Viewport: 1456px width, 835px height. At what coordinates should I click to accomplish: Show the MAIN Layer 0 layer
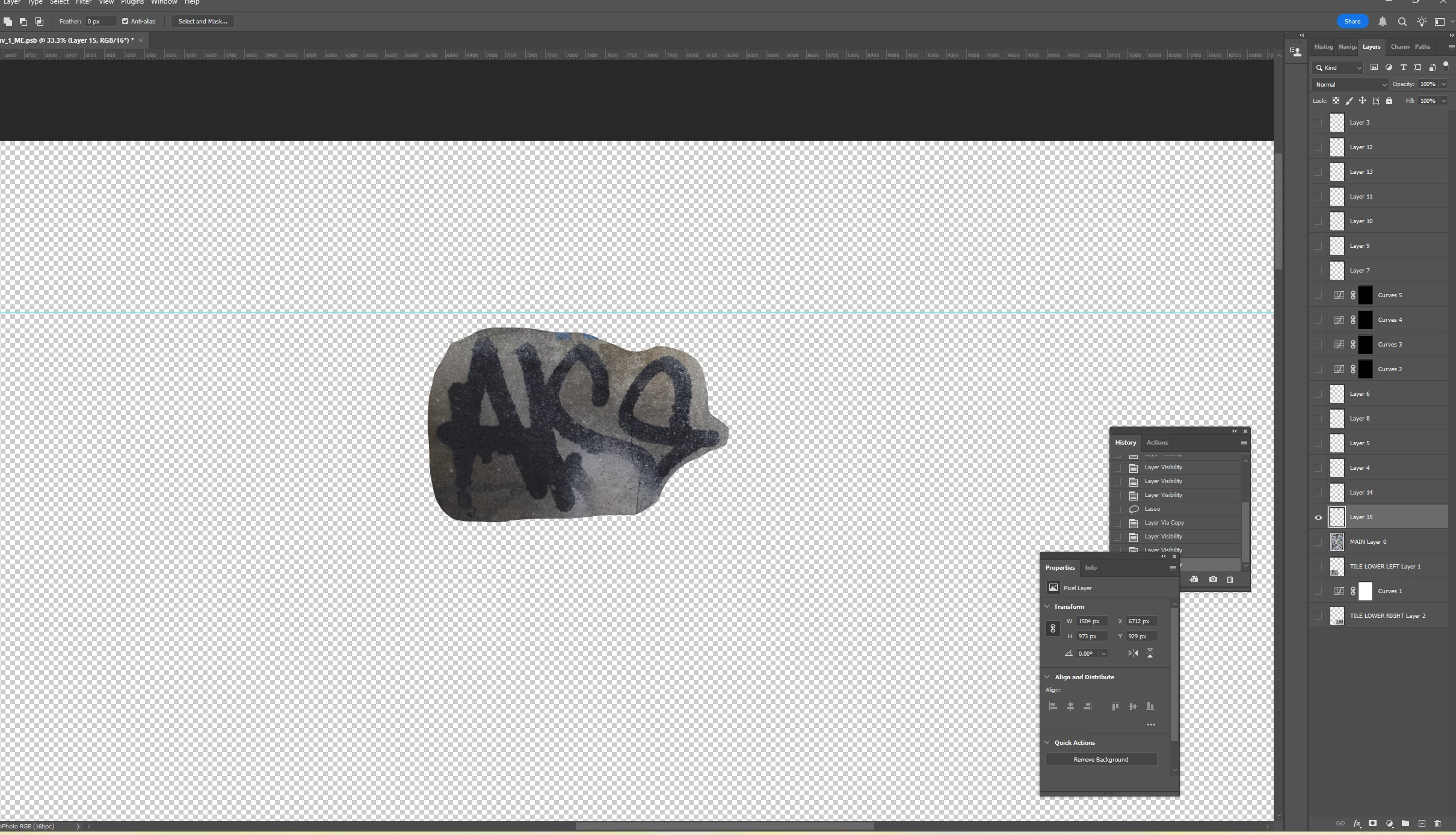click(1318, 542)
